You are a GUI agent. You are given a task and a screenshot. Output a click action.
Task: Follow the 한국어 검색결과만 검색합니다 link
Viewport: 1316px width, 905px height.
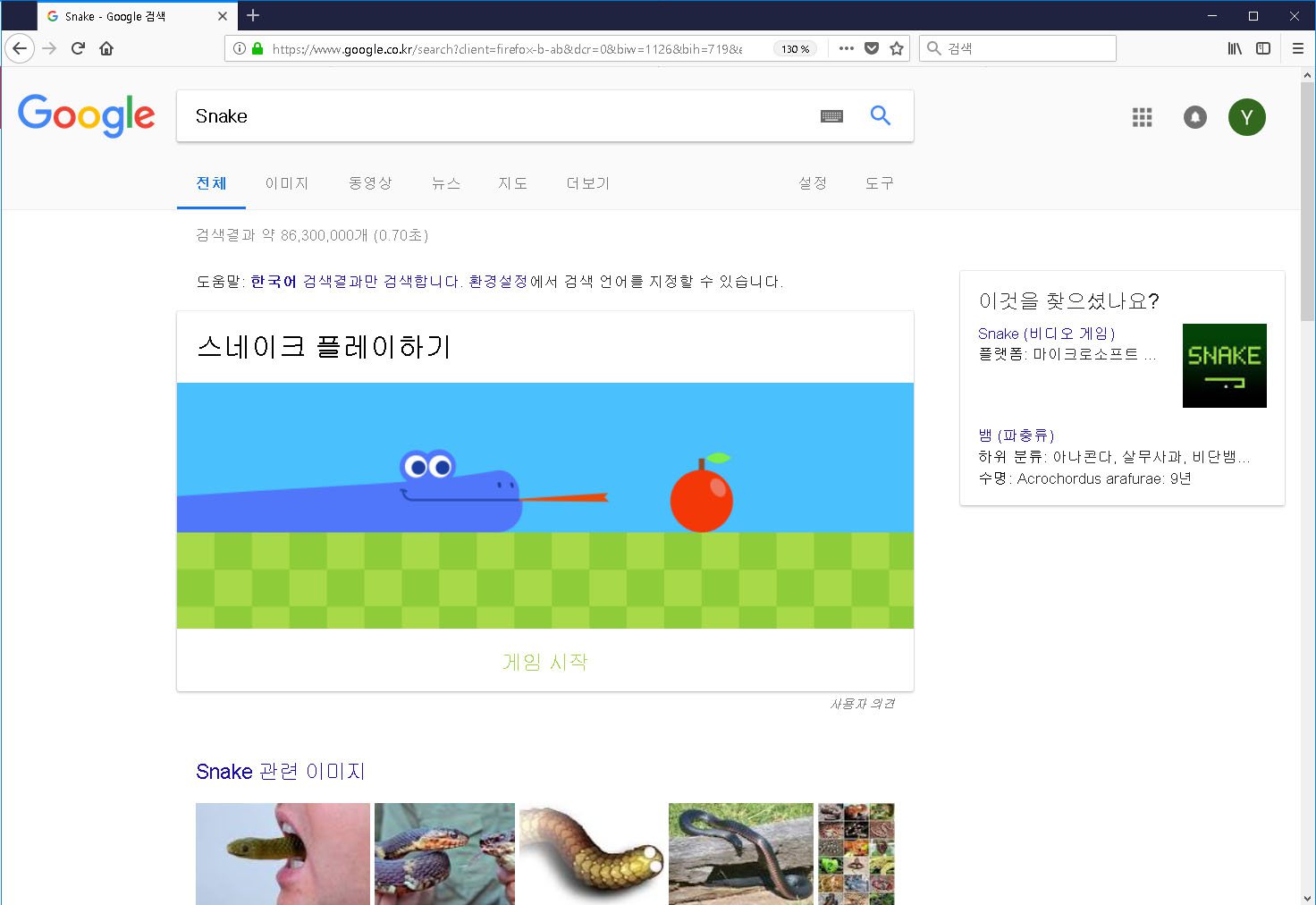355,282
